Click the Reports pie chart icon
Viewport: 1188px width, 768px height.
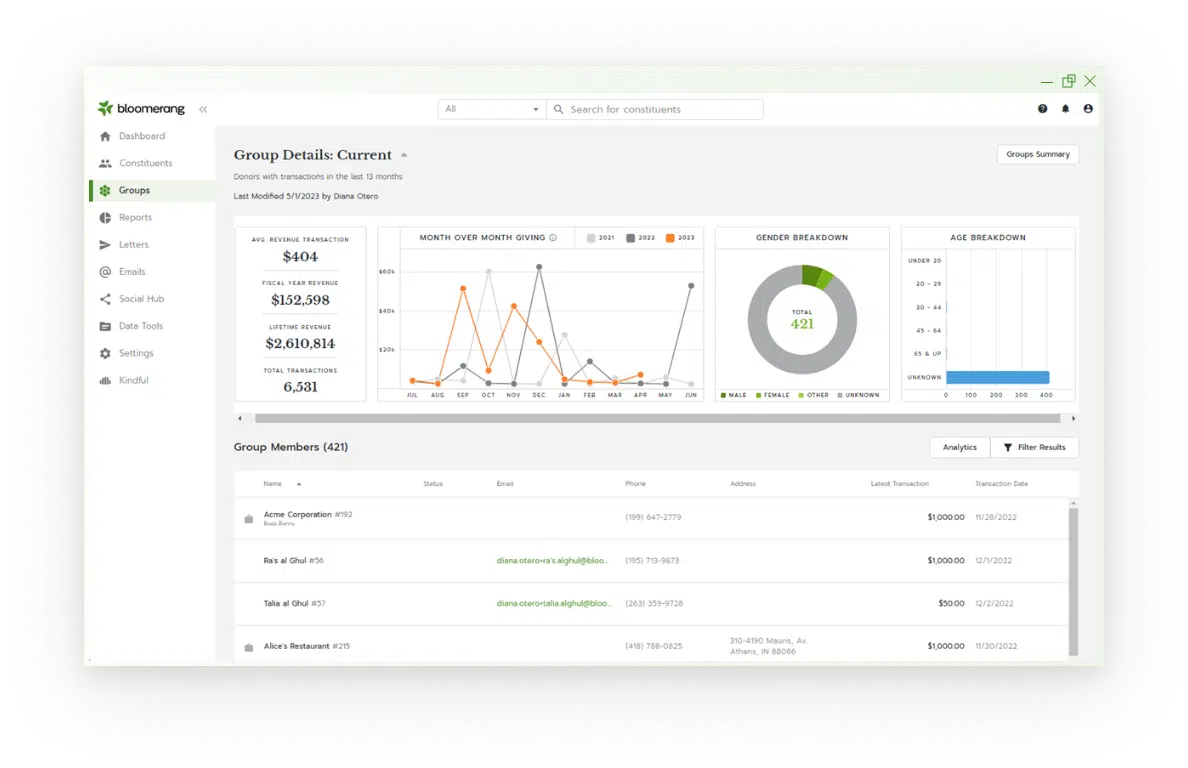pyautogui.click(x=105, y=218)
